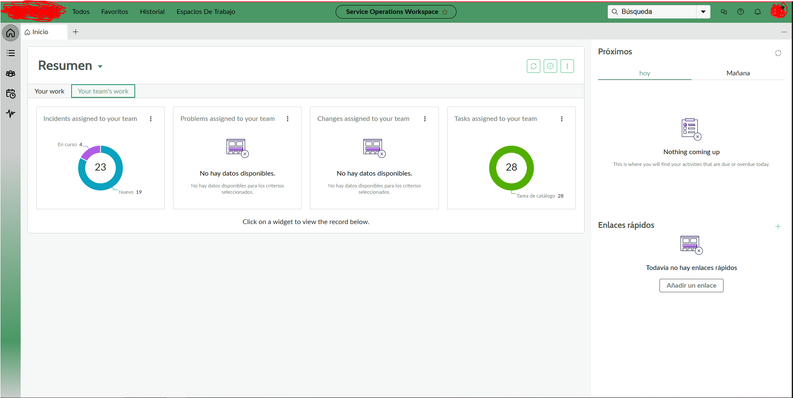Open the Espacios De Trabajo menu
This screenshot has height=398, width=793.
pos(206,12)
